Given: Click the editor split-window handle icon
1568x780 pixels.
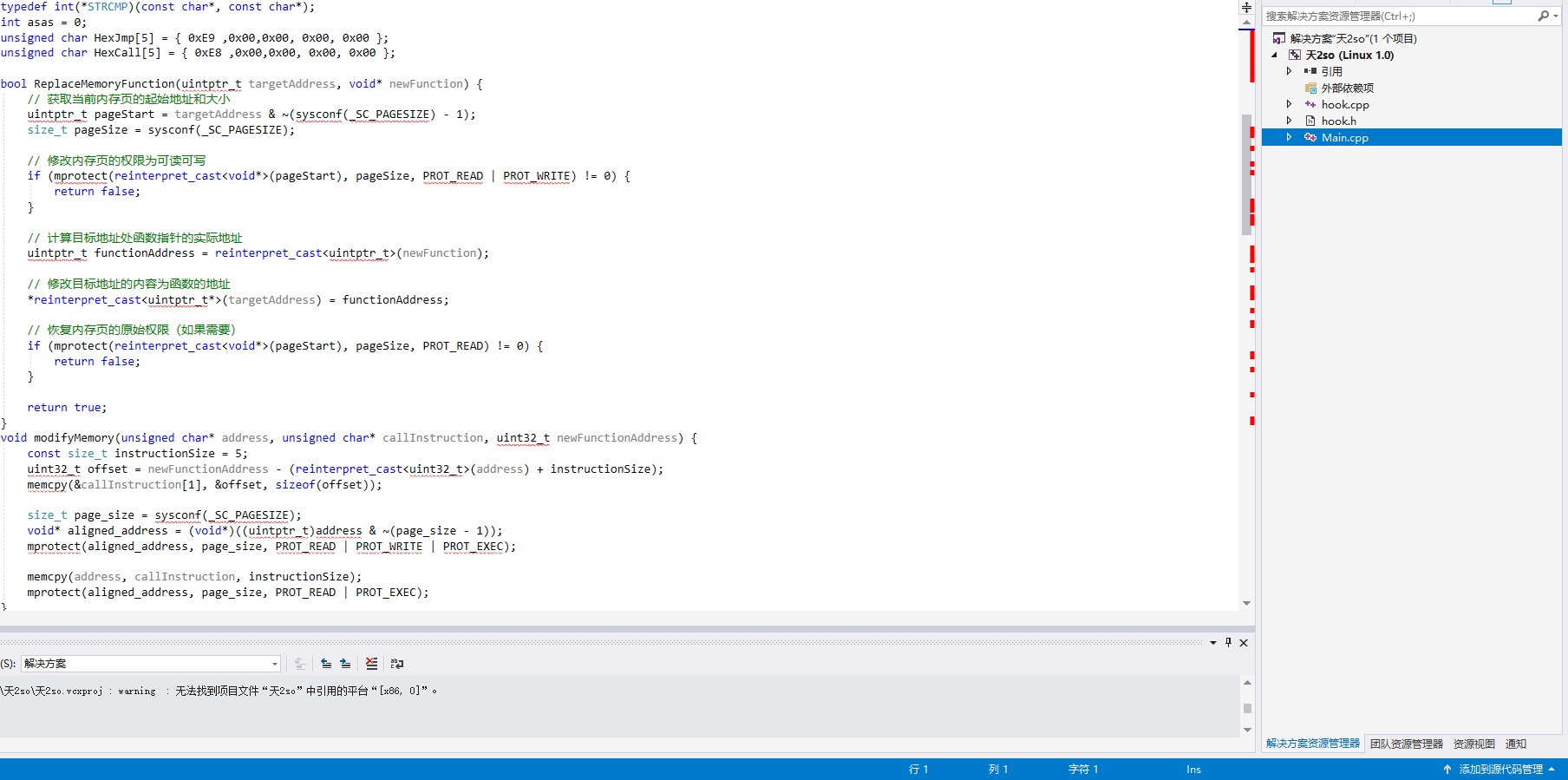Looking at the screenshot, I should [1246, 7].
